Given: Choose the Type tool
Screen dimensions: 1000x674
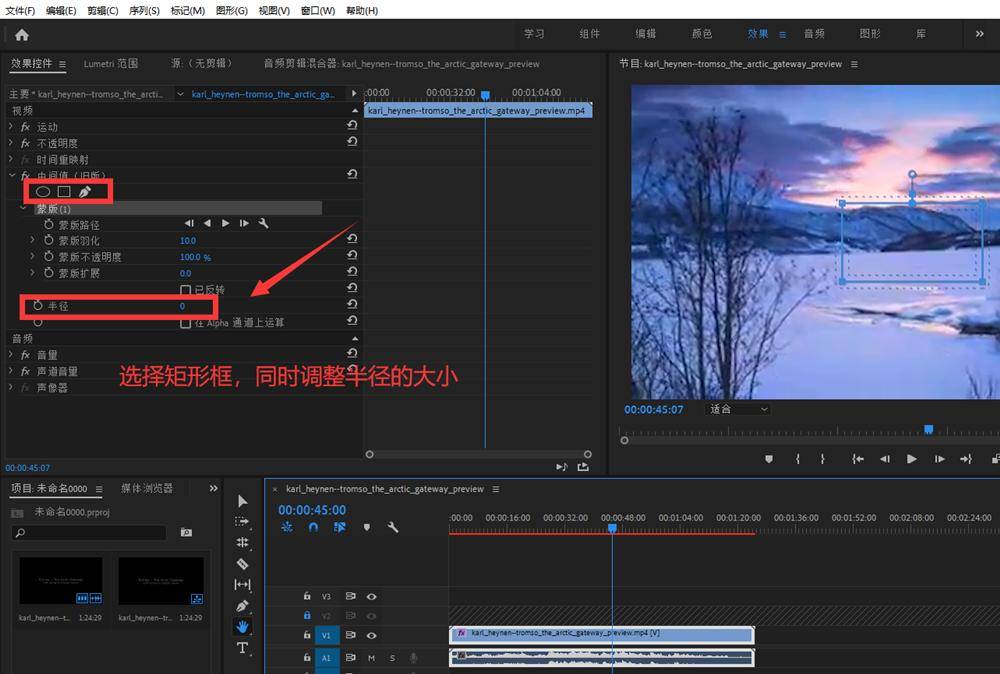Looking at the screenshot, I should click(242, 648).
